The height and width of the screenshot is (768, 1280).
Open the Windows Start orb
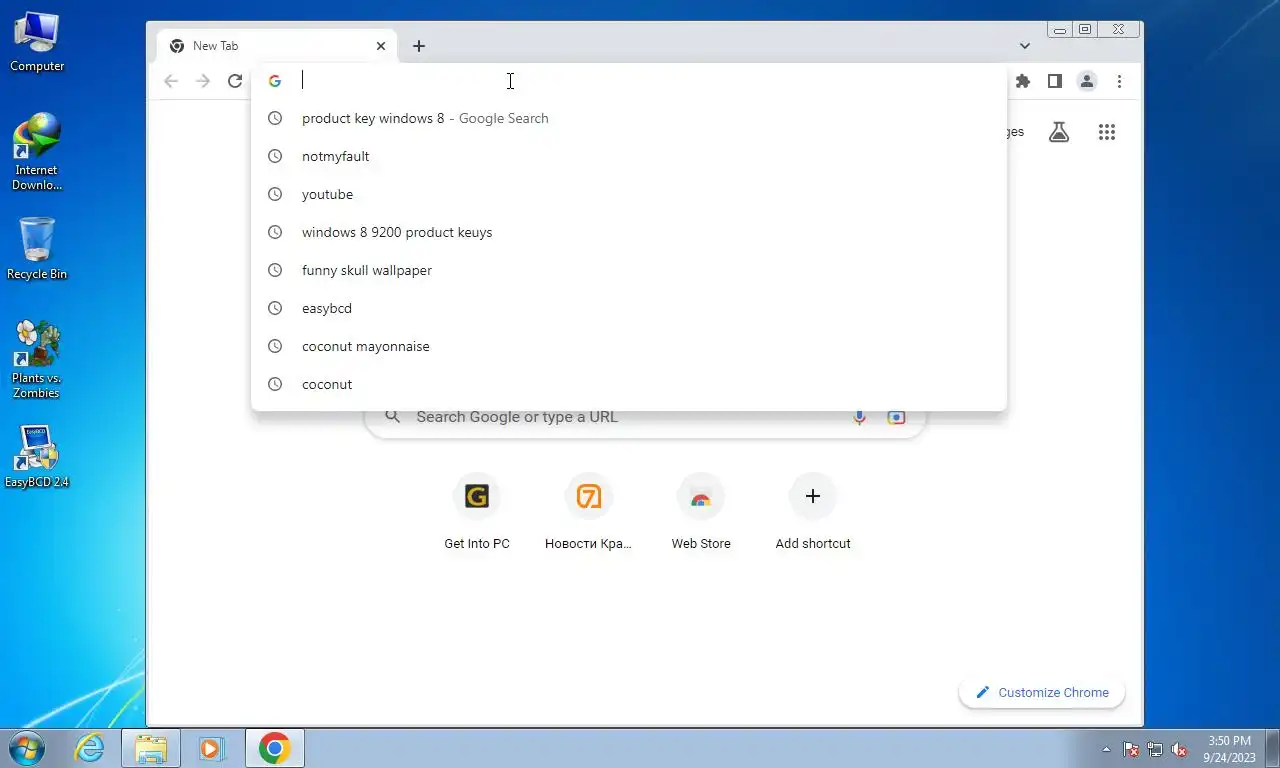(x=25, y=748)
